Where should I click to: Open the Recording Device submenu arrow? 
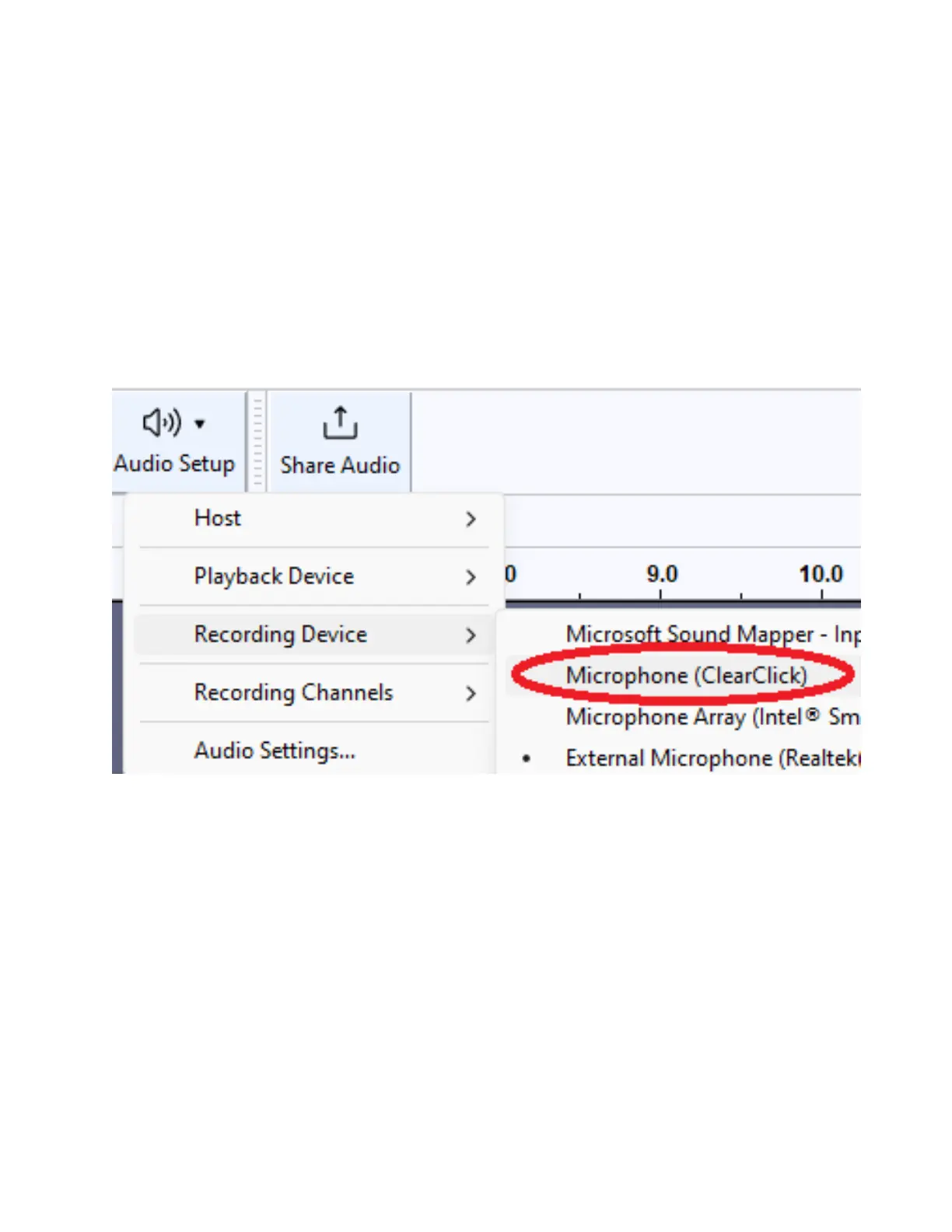[x=471, y=635]
